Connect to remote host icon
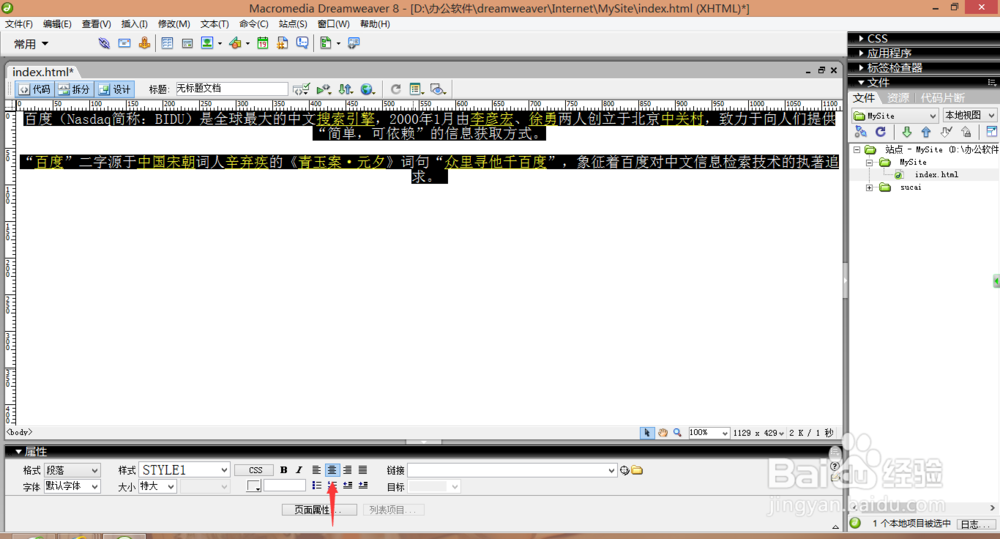 point(860,132)
